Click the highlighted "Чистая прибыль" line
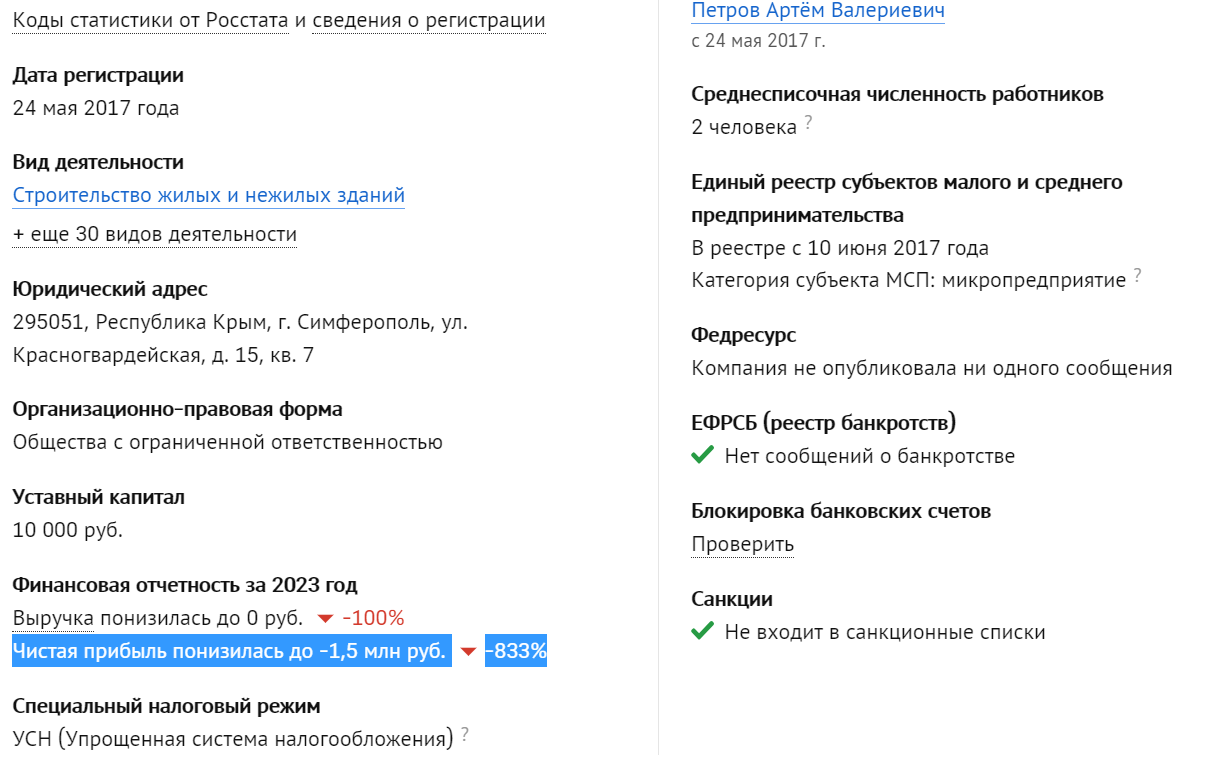 pos(227,651)
